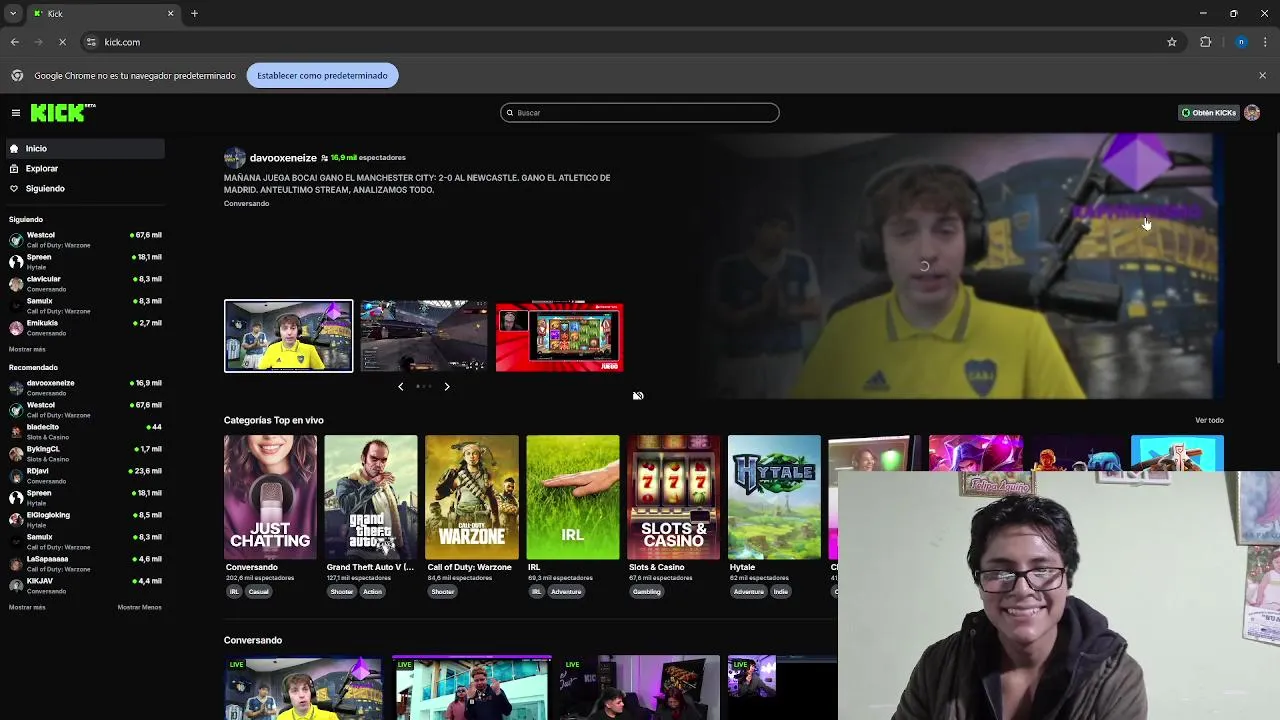The image size is (1280, 720).
Task: Expand Mostrar más under Recomendado list
Action: [27, 608]
